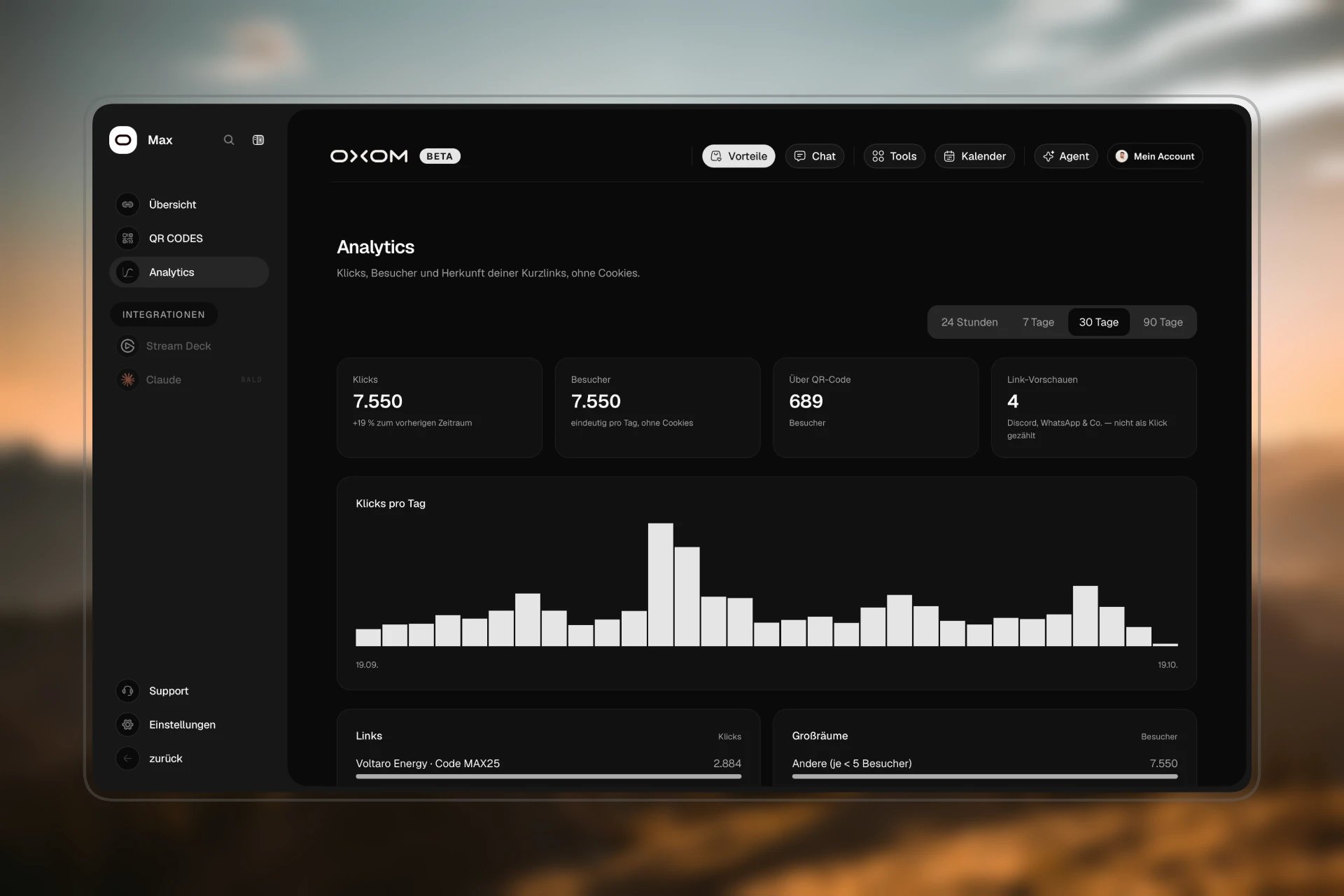Click the Max workspace logo icon
The image size is (1344, 896).
pyautogui.click(x=123, y=140)
